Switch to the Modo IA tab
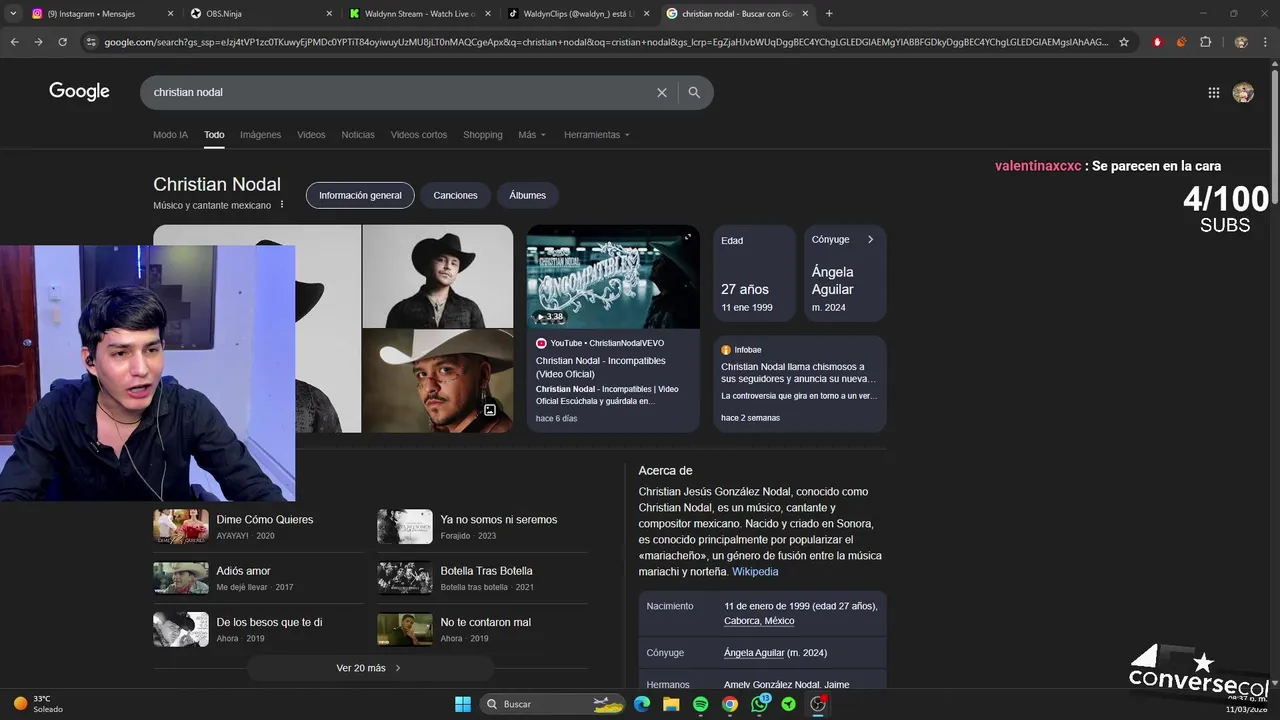The height and width of the screenshot is (720, 1280). point(170,135)
